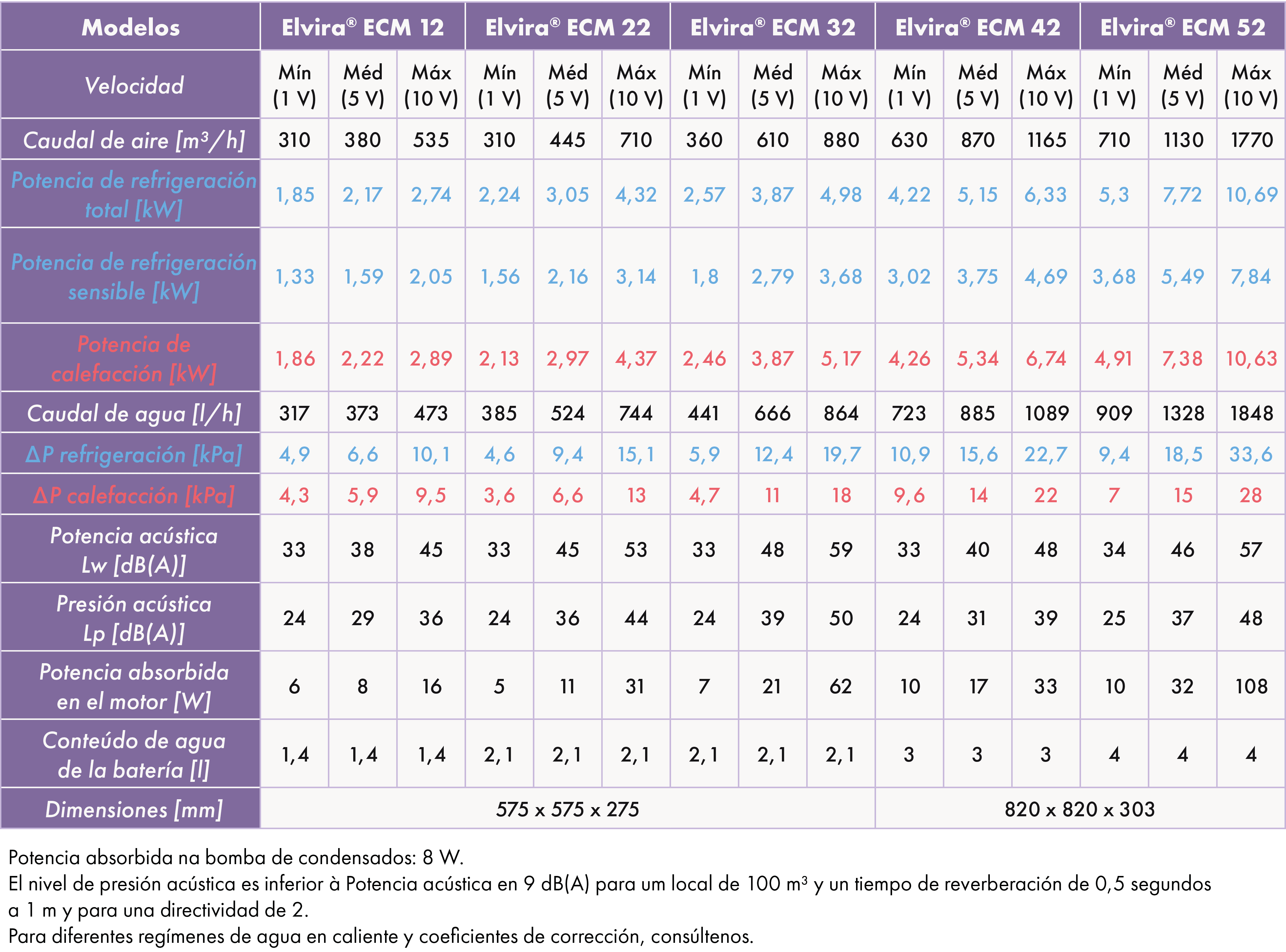Image resolution: width=1286 pixels, height=952 pixels.
Task: Click the Caudal de agua row label
Action: (134, 413)
